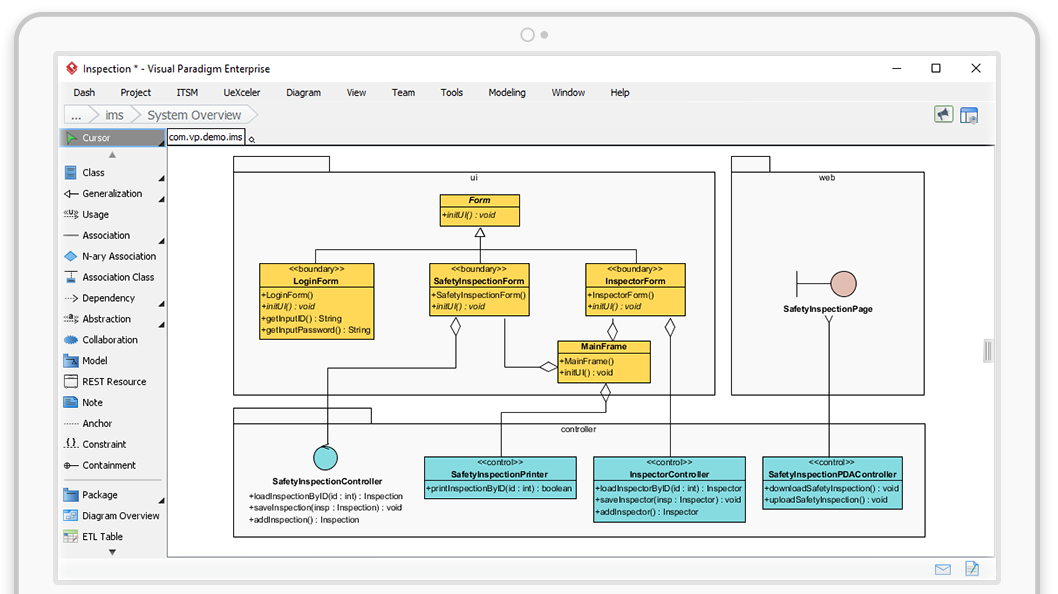Click the SafetyInspectionController interface circle
Image resolution: width=1058 pixels, height=594 pixels.
tap(325, 458)
